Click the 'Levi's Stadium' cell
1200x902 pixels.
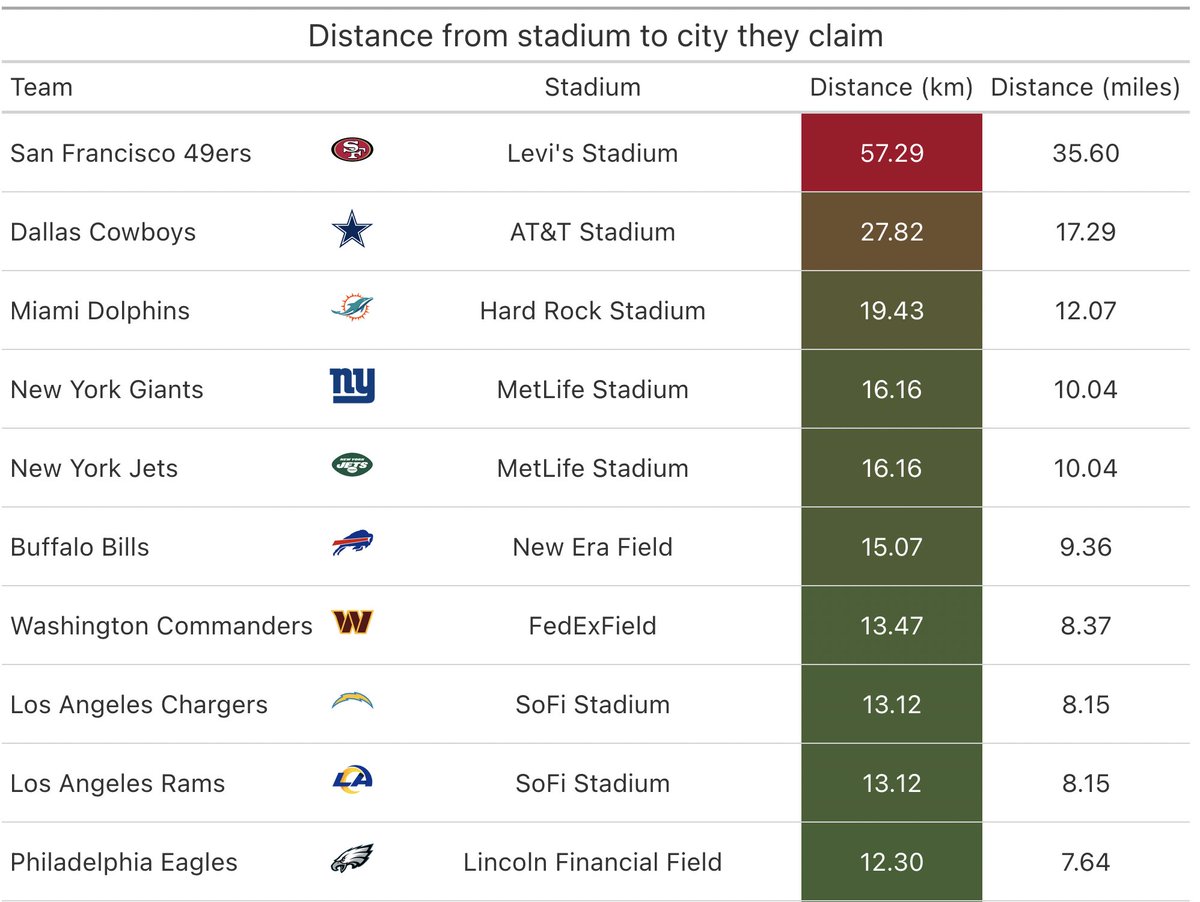tap(592, 153)
